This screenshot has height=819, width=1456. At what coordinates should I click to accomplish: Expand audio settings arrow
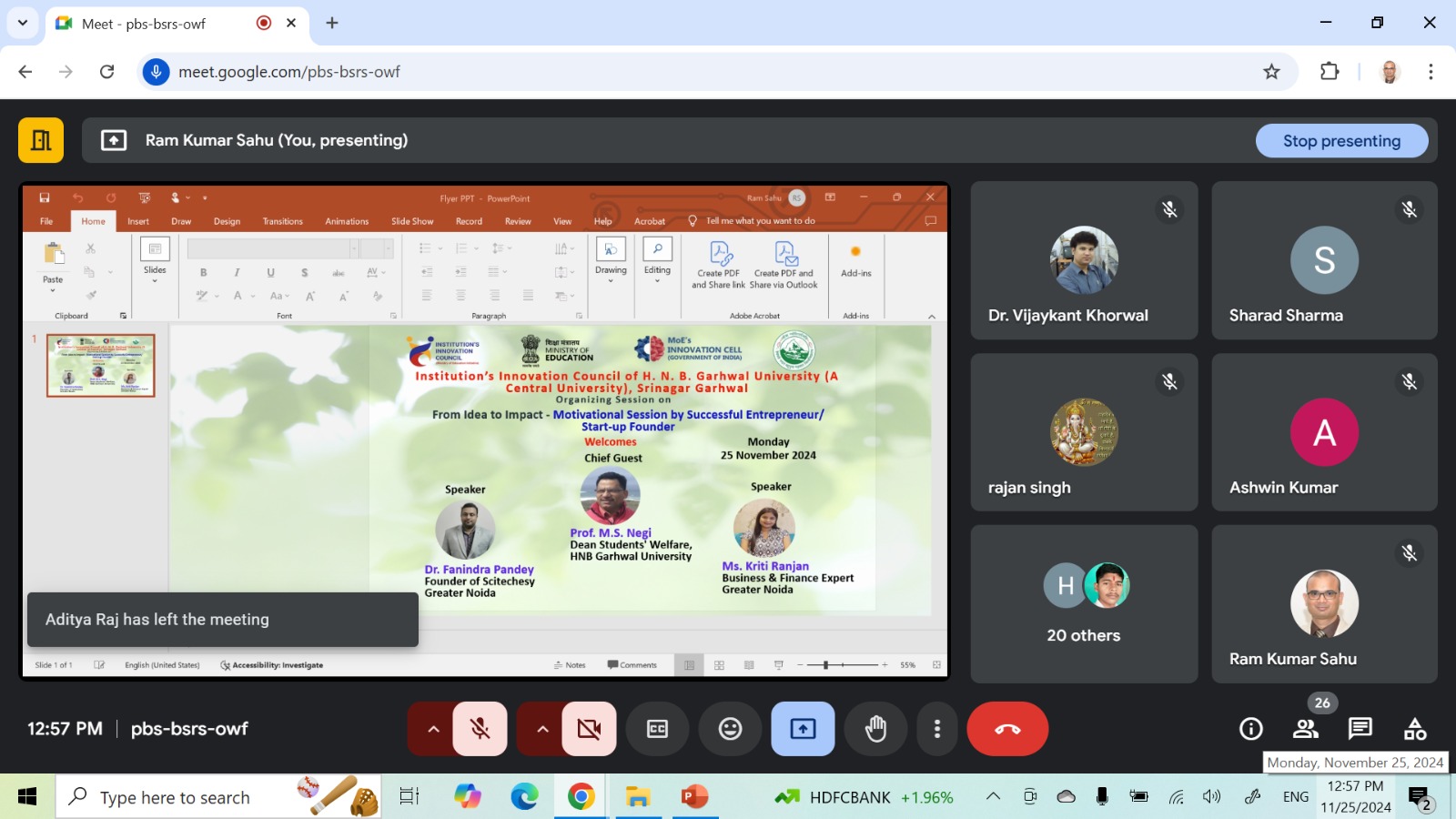433,729
